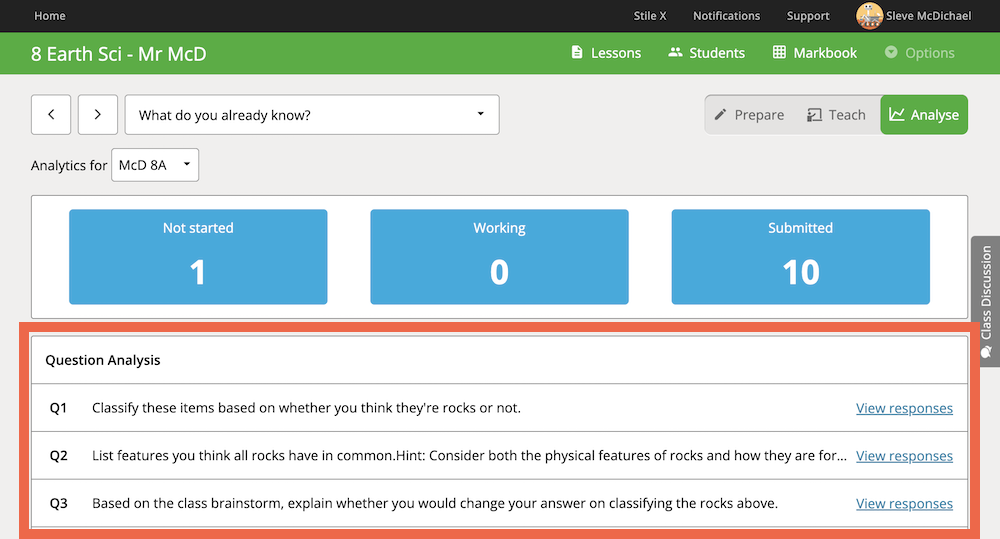
Task: Open Support in the top bar
Action: (808, 16)
